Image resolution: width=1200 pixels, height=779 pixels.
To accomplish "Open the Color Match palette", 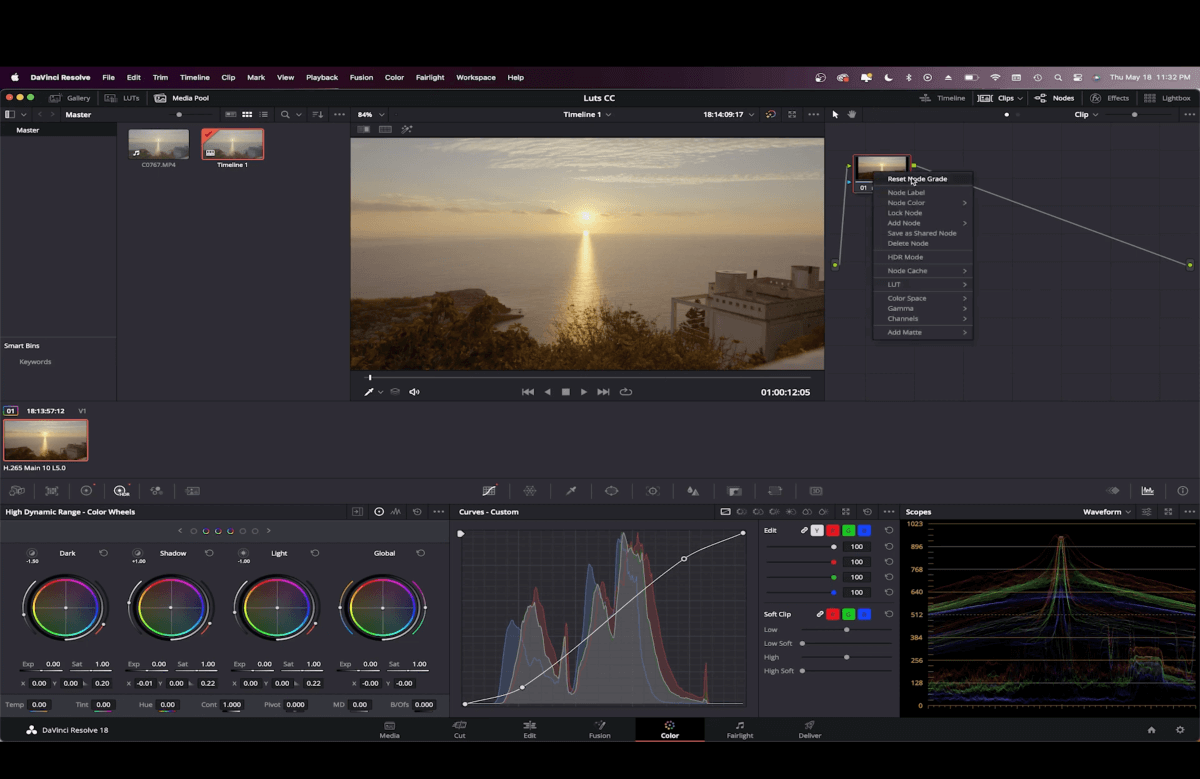I will [52, 491].
